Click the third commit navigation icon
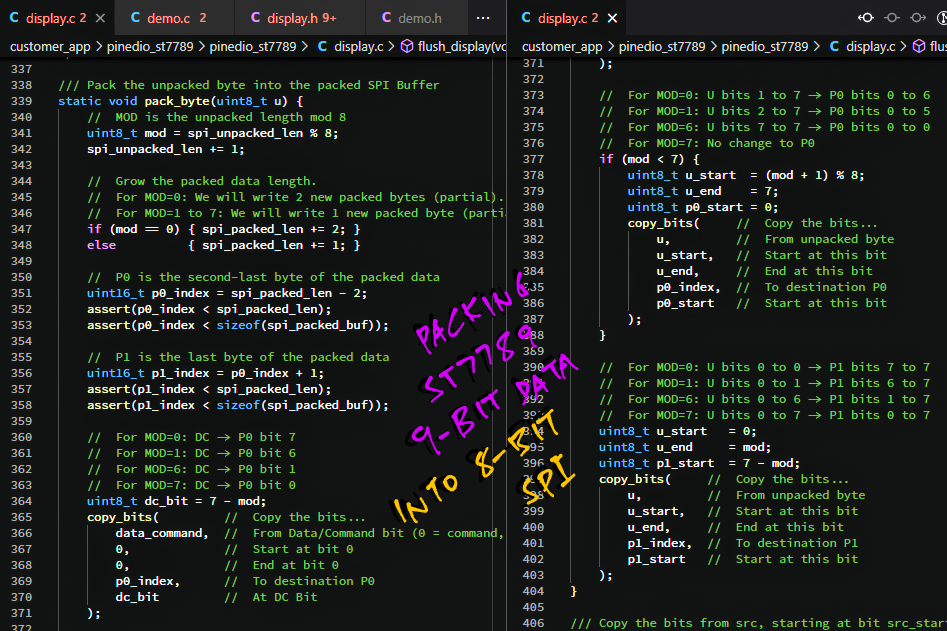 tap(917, 18)
